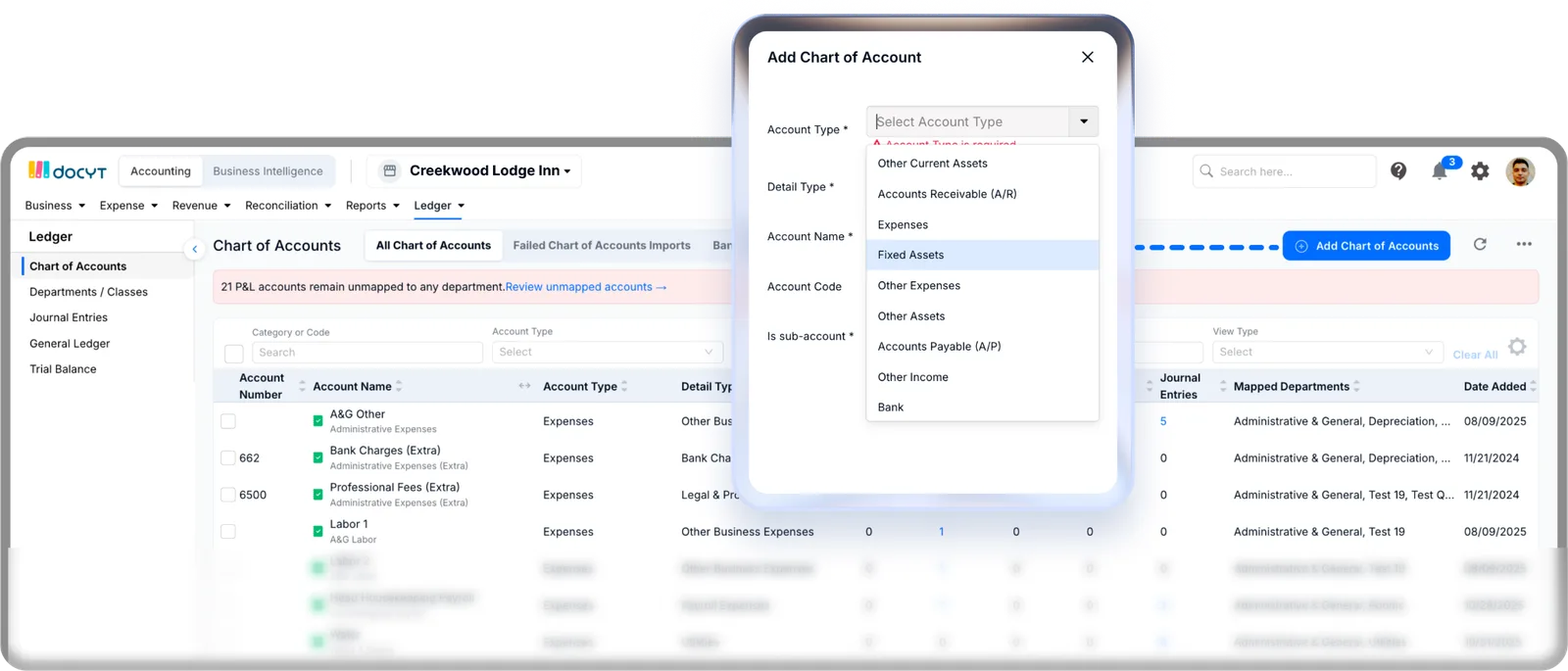Viewport: 1568px width, 671px height.
Task: Select the Labor 1 row checkbox
Action: click(228, 531)
